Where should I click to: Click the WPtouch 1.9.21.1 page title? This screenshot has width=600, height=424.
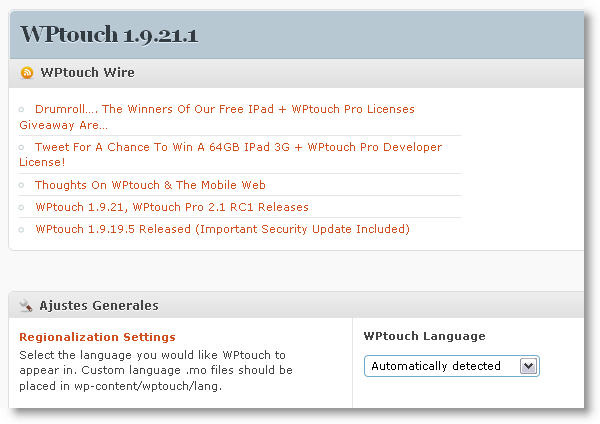pyautogui.click(x=110, y=35)
